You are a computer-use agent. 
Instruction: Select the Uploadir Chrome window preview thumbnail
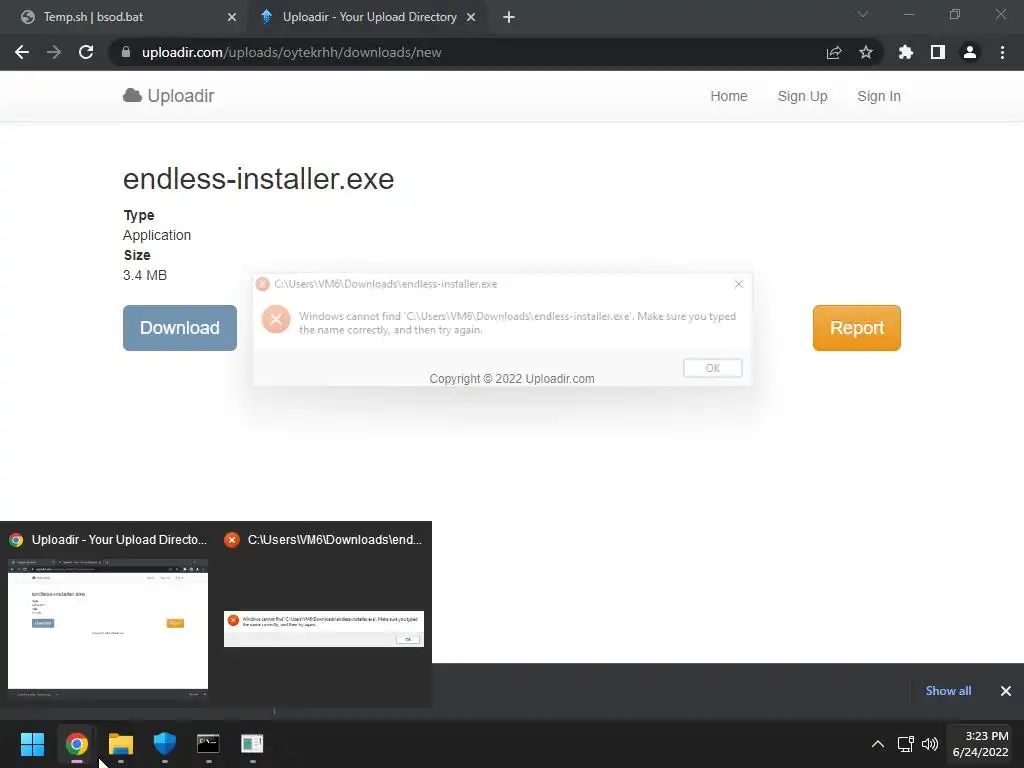click(108, 624)
